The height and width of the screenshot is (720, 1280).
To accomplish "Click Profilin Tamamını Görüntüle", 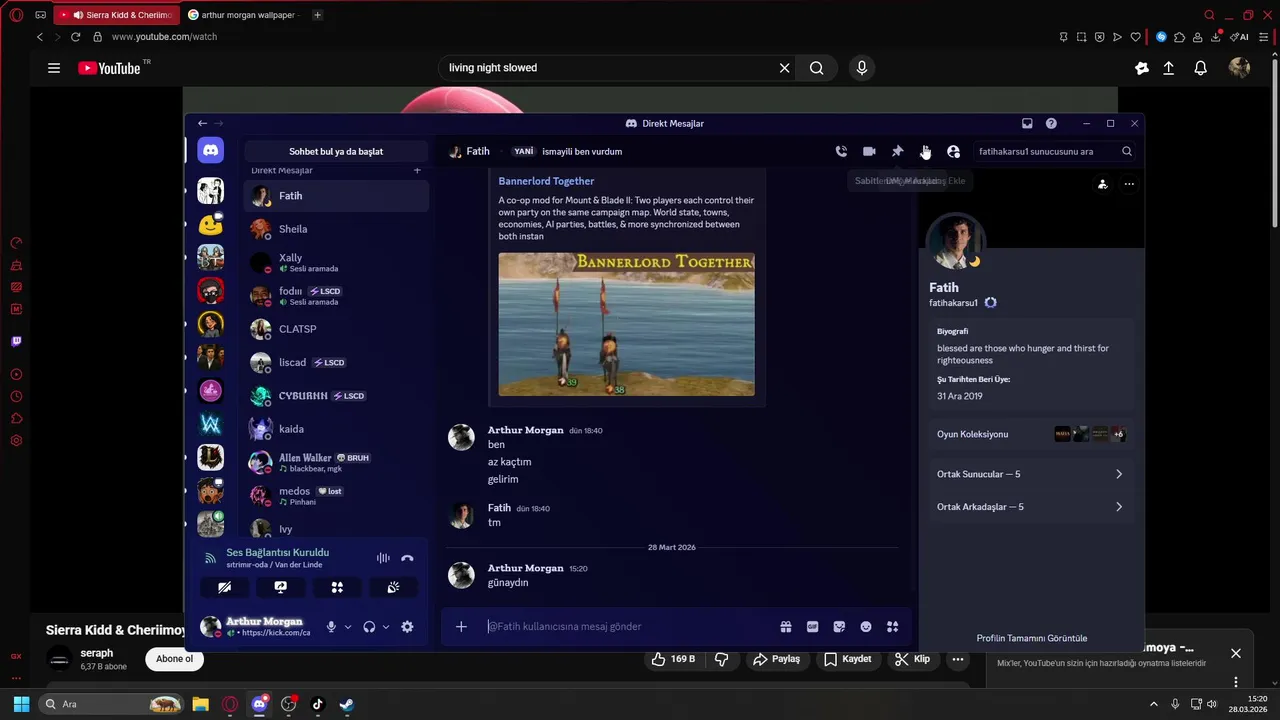I will point(1031,638).
